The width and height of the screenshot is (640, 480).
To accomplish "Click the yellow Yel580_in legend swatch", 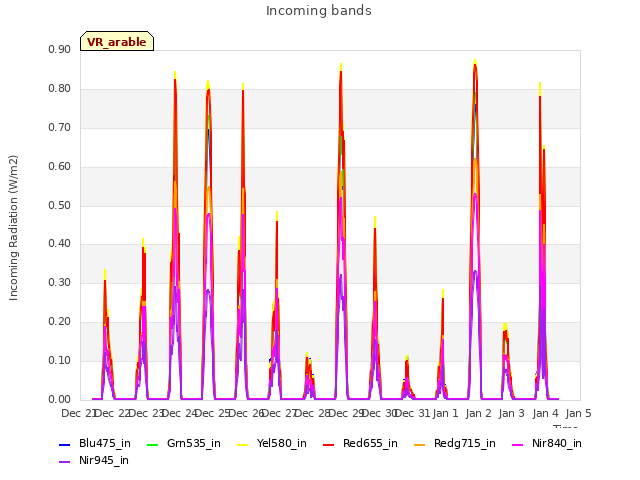I will [242, 444].
